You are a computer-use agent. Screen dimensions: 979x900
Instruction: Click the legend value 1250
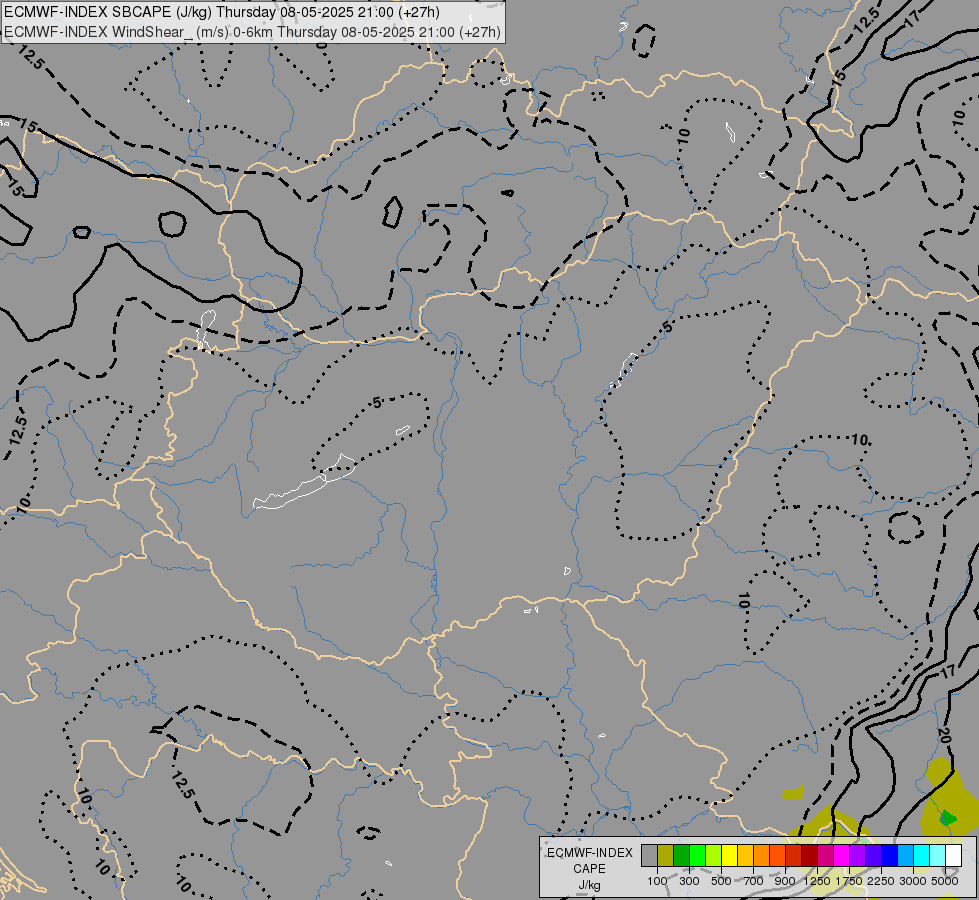coord(817,881)
